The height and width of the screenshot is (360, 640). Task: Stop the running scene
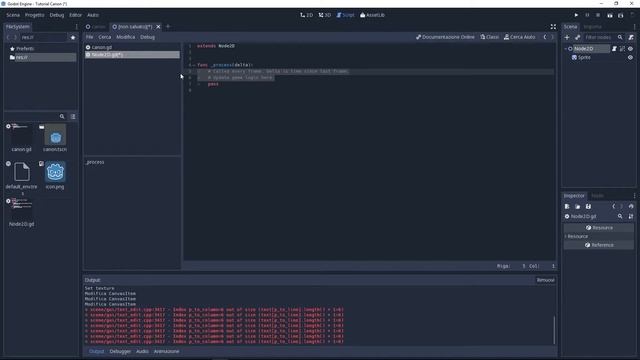click(598, 15)
